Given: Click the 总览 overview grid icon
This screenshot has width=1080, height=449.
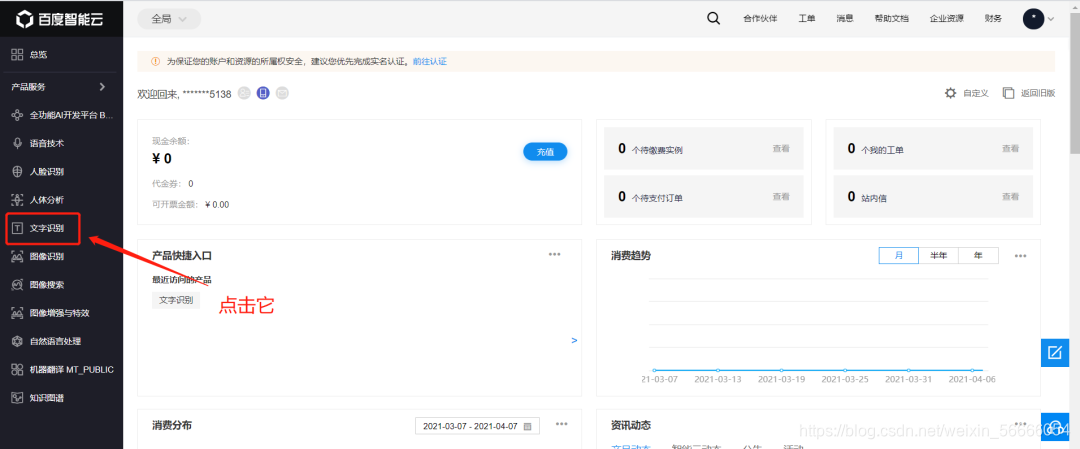Looking at the screenshot, I should click(x=18, y=54).
